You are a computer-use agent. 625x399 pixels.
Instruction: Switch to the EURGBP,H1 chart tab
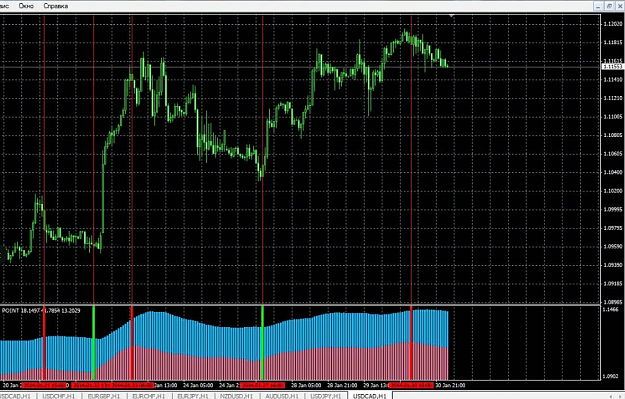pos(104,396)
